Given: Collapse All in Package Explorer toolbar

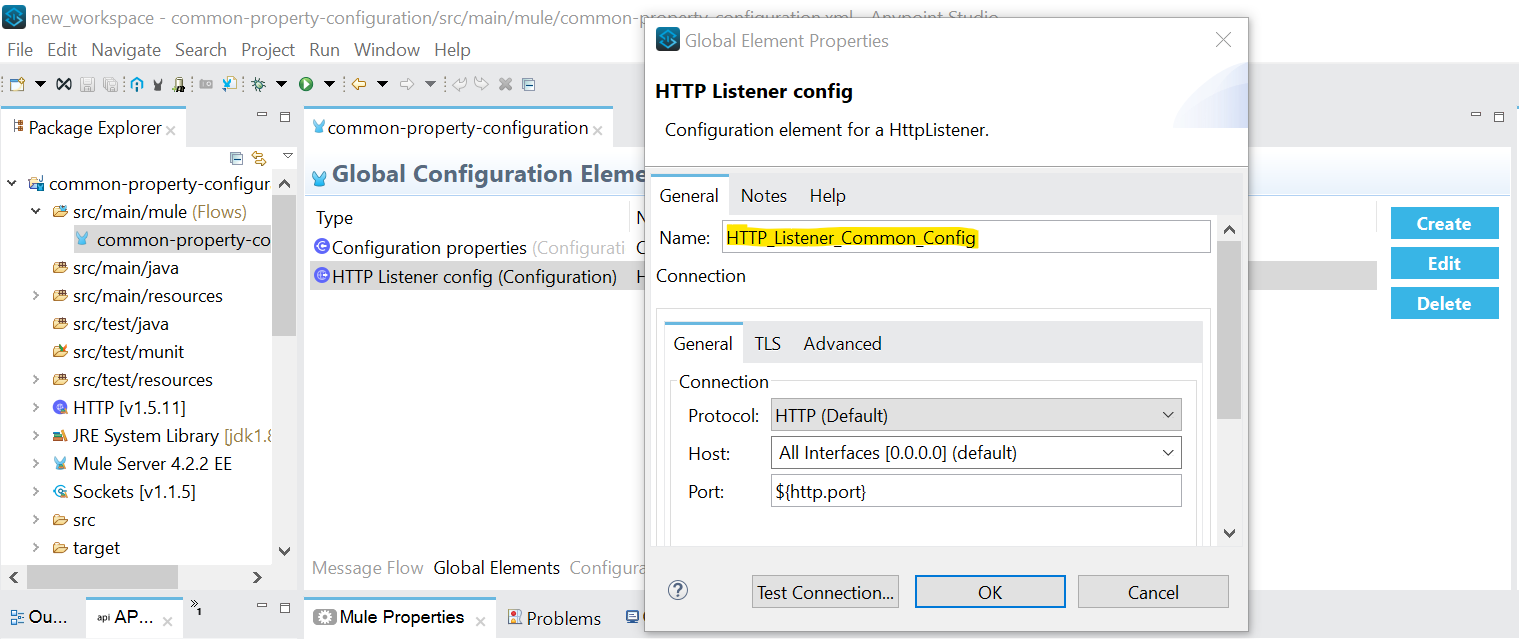Looking at the screenshot, I should (x=237, y=158).
